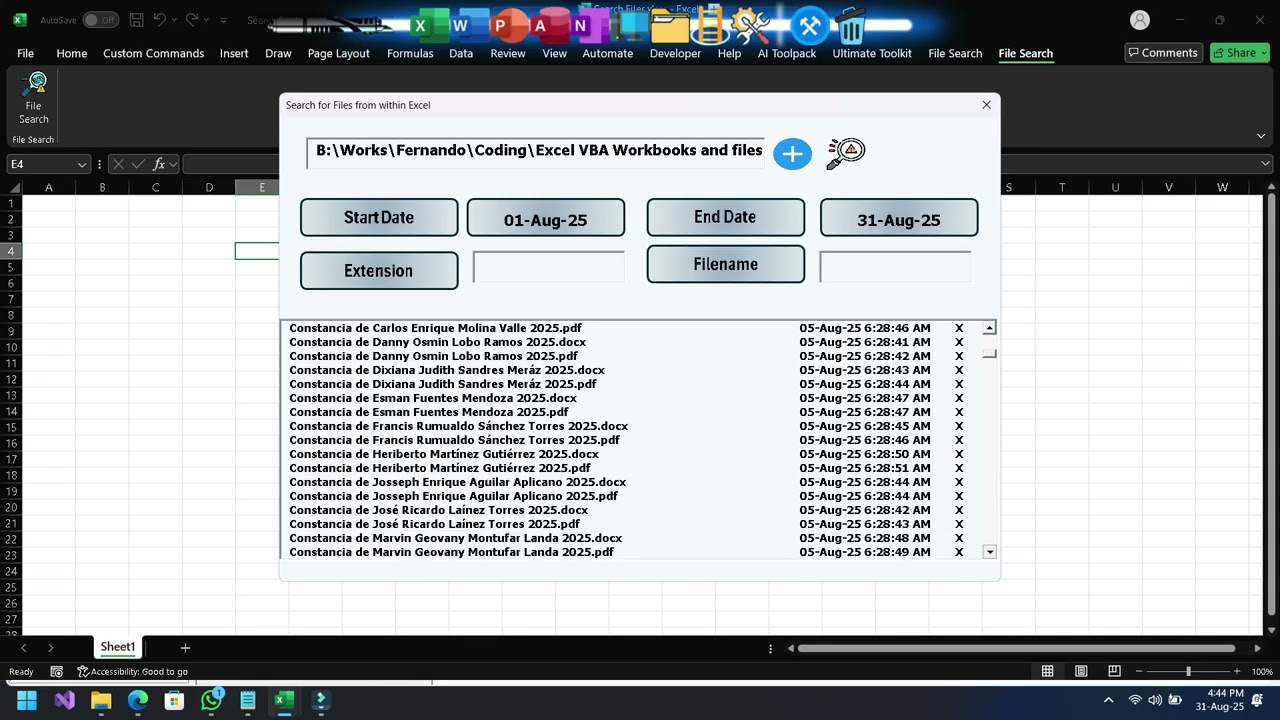Screen dimensions: 1280x720
Task: Click the status bar zoom slider handle
Action: click(x=1188, y=672)
